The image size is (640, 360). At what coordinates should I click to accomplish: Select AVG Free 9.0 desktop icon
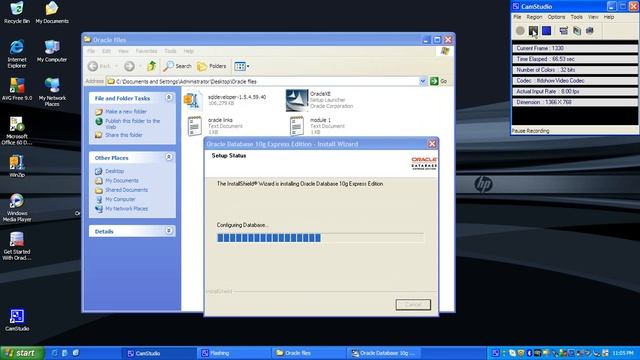[x=17, y=89]
